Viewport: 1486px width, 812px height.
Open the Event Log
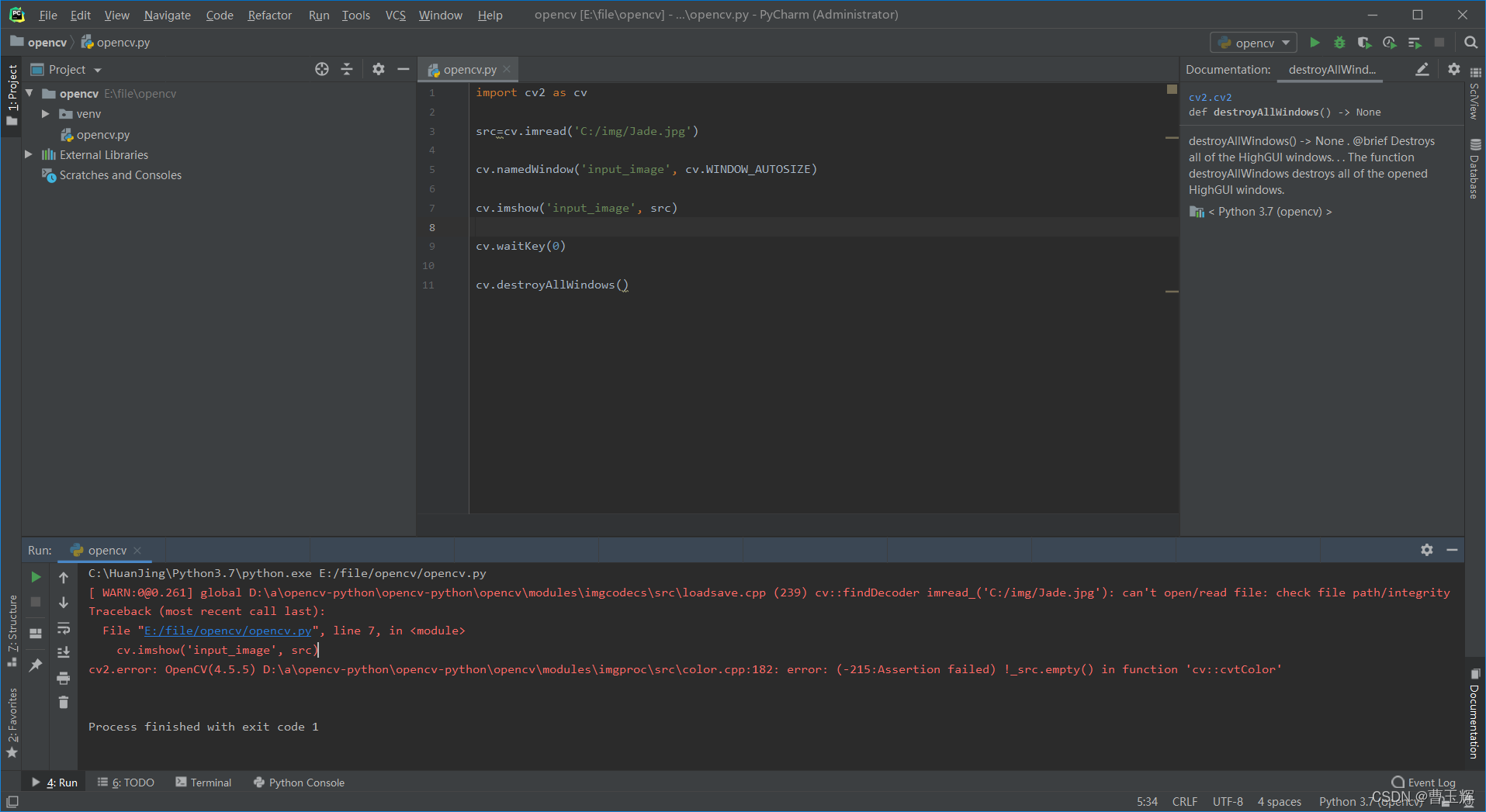point(1424,783)
